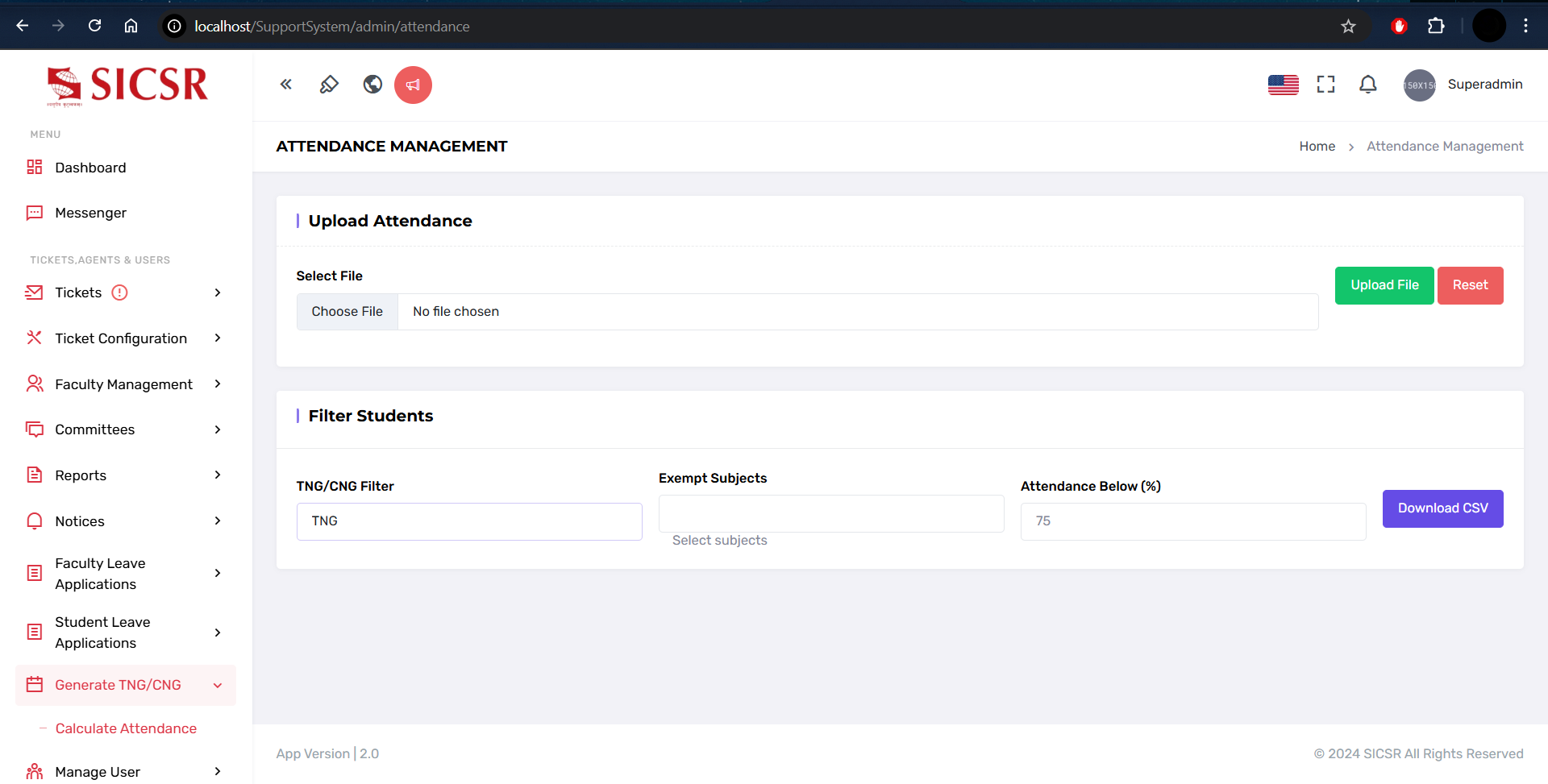Open the red megaphone announcements button

(413, 85)
